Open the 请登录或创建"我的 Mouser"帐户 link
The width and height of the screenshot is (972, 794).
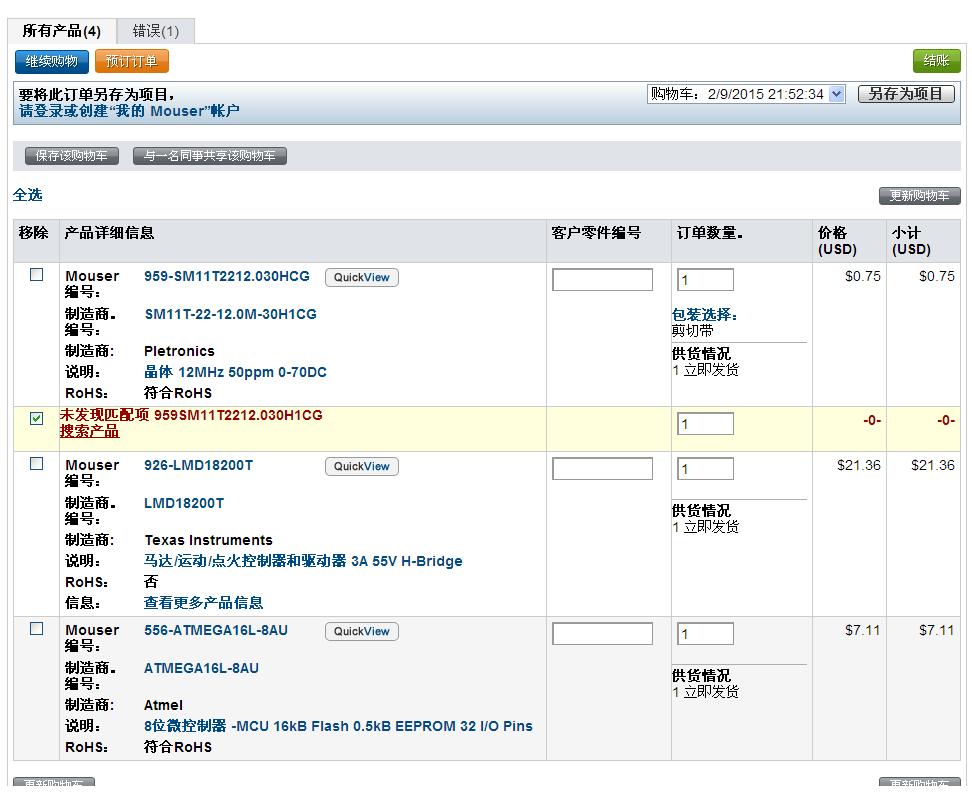tap(129, 111)
